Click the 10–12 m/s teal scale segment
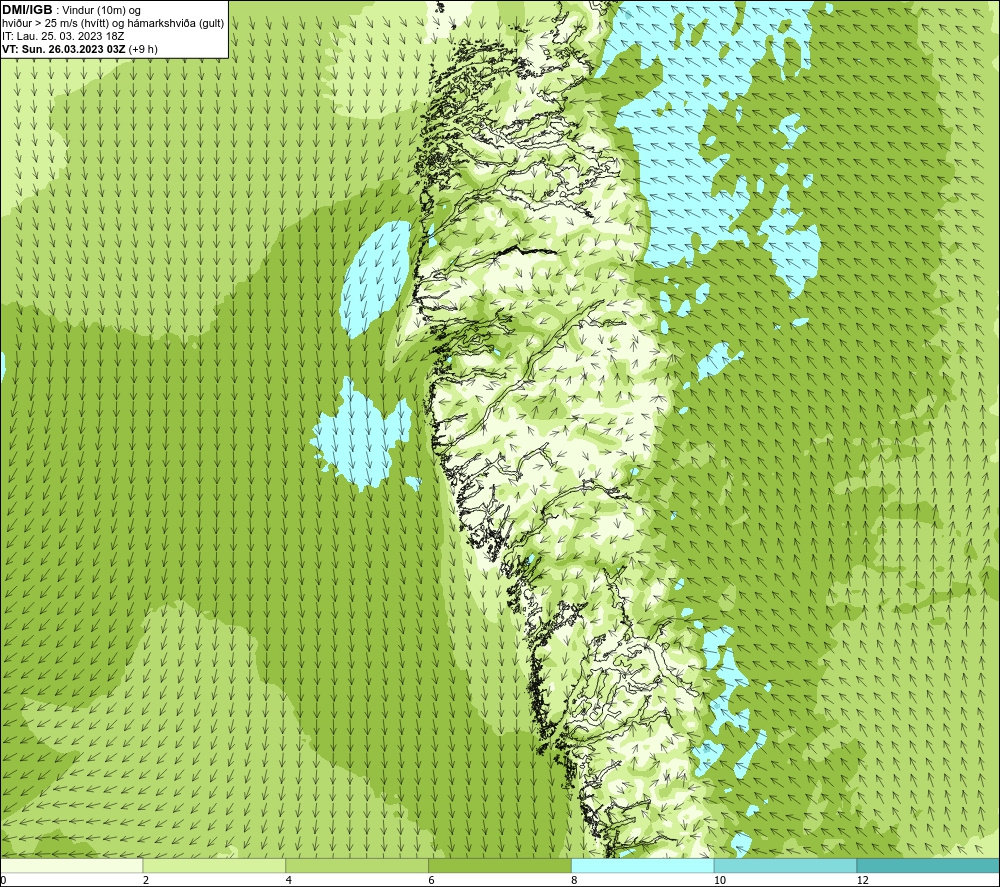Viewport: 1000px width, 887px height. [x=786, y=866]
